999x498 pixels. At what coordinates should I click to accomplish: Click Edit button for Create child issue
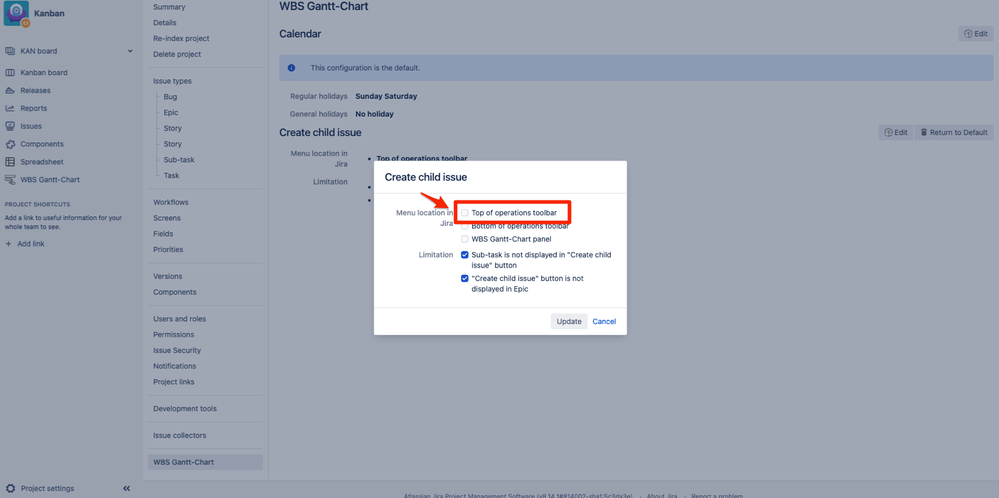[x=895, y=132]
